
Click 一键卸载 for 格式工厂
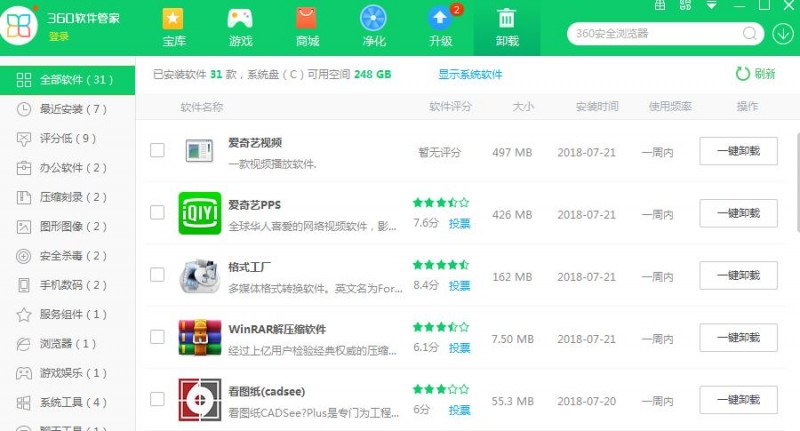[738, 275]
